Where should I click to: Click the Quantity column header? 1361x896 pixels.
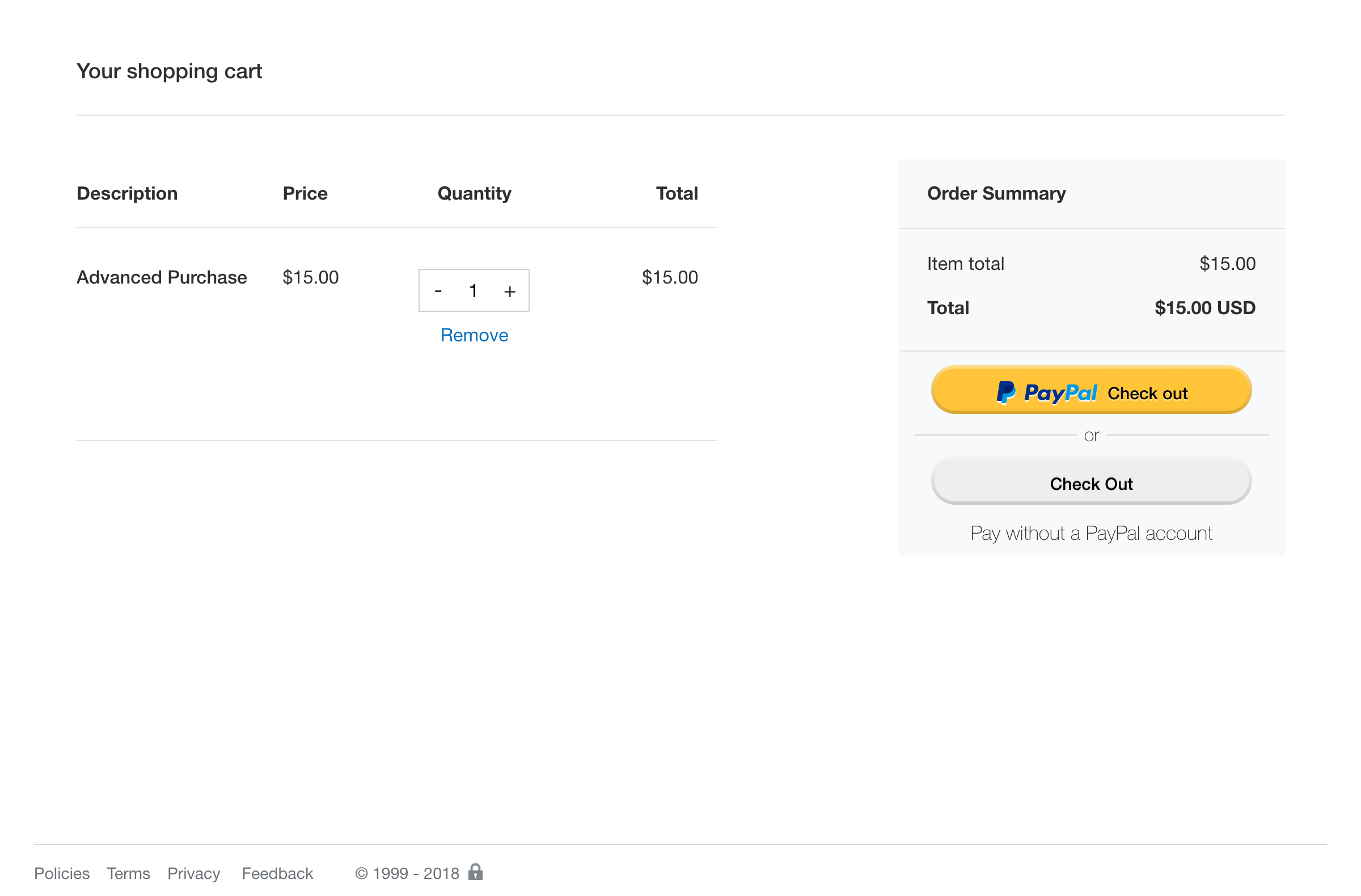pyautogui.click(x=474, y=193)
